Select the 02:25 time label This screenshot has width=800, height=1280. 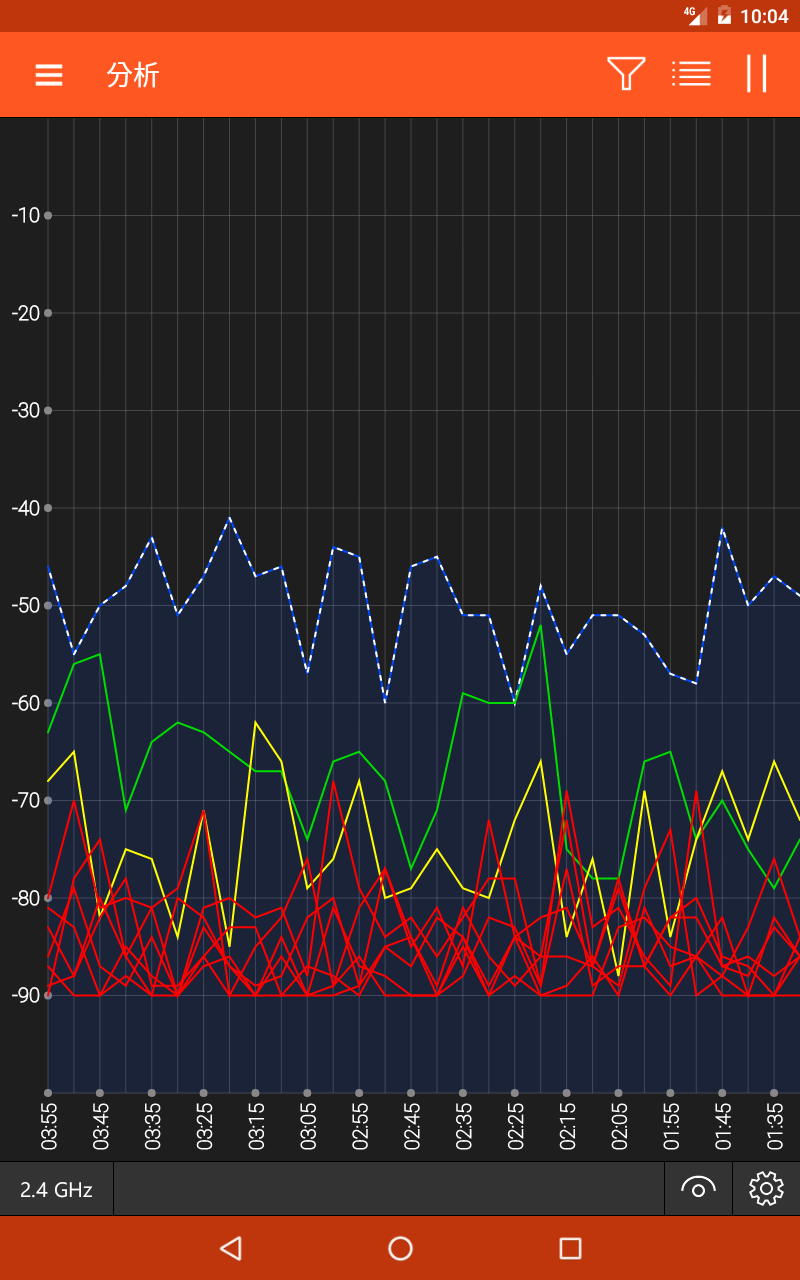516,1126
